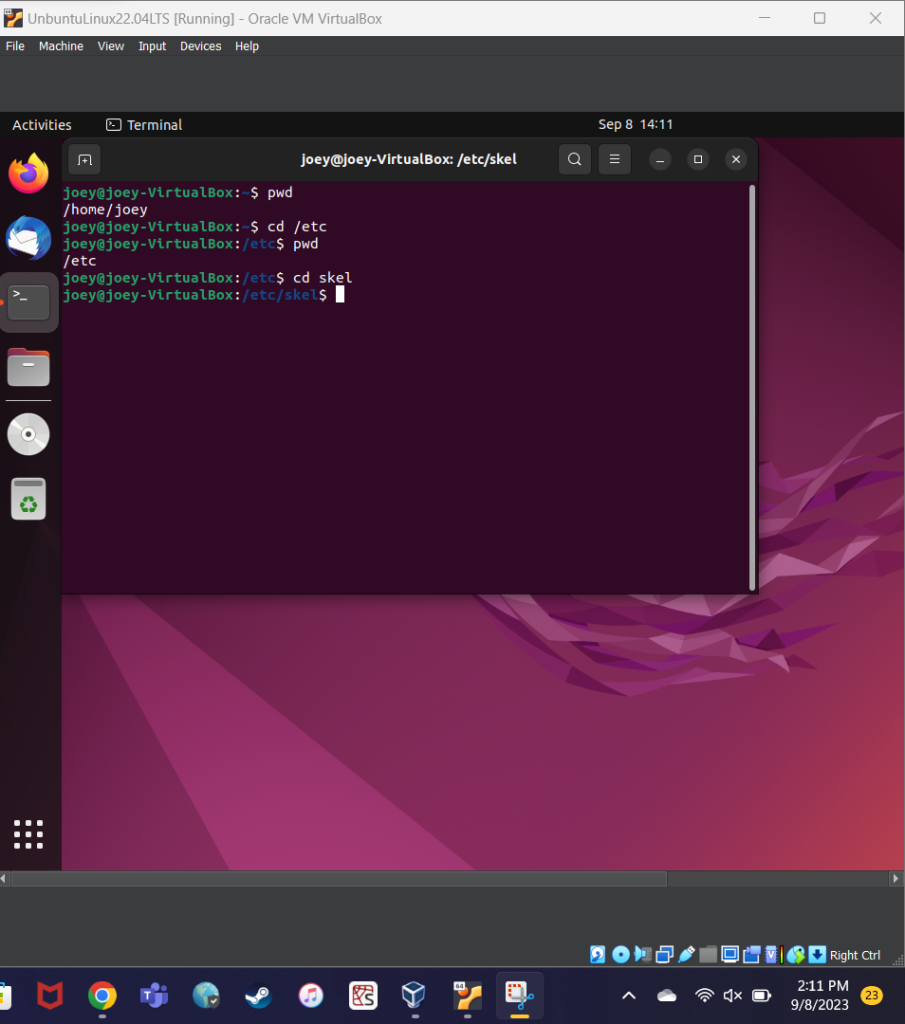Screen dimensions: 905x1024
Task: Click the keyboard capture arrow icon
Action: (817, 955)
